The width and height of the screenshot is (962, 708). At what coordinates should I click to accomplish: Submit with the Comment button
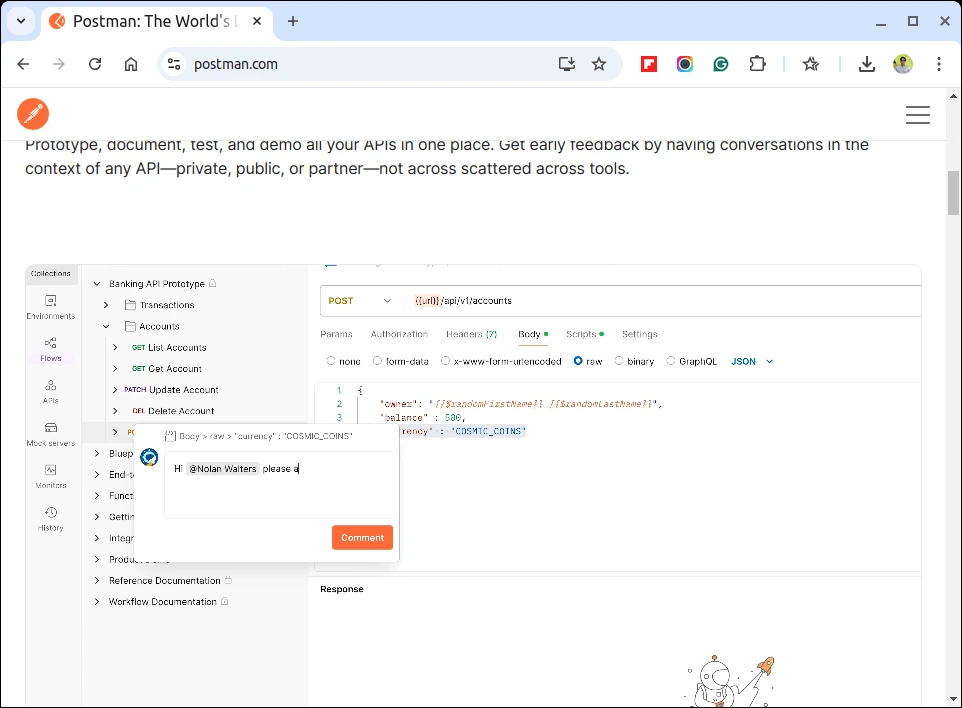tap(363, 537)
